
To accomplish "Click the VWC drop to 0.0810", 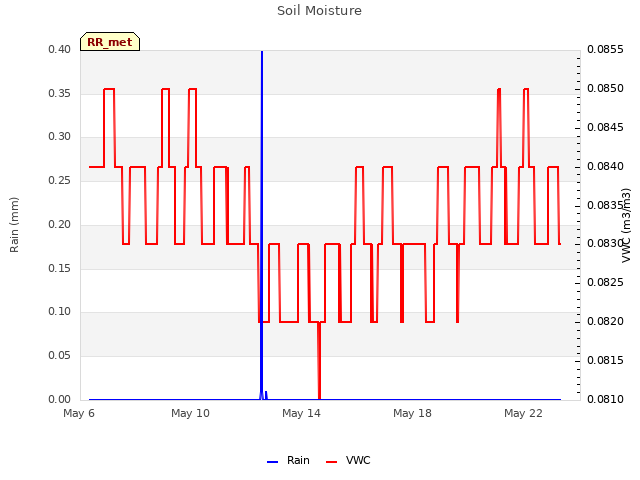I will coord(319,361).
